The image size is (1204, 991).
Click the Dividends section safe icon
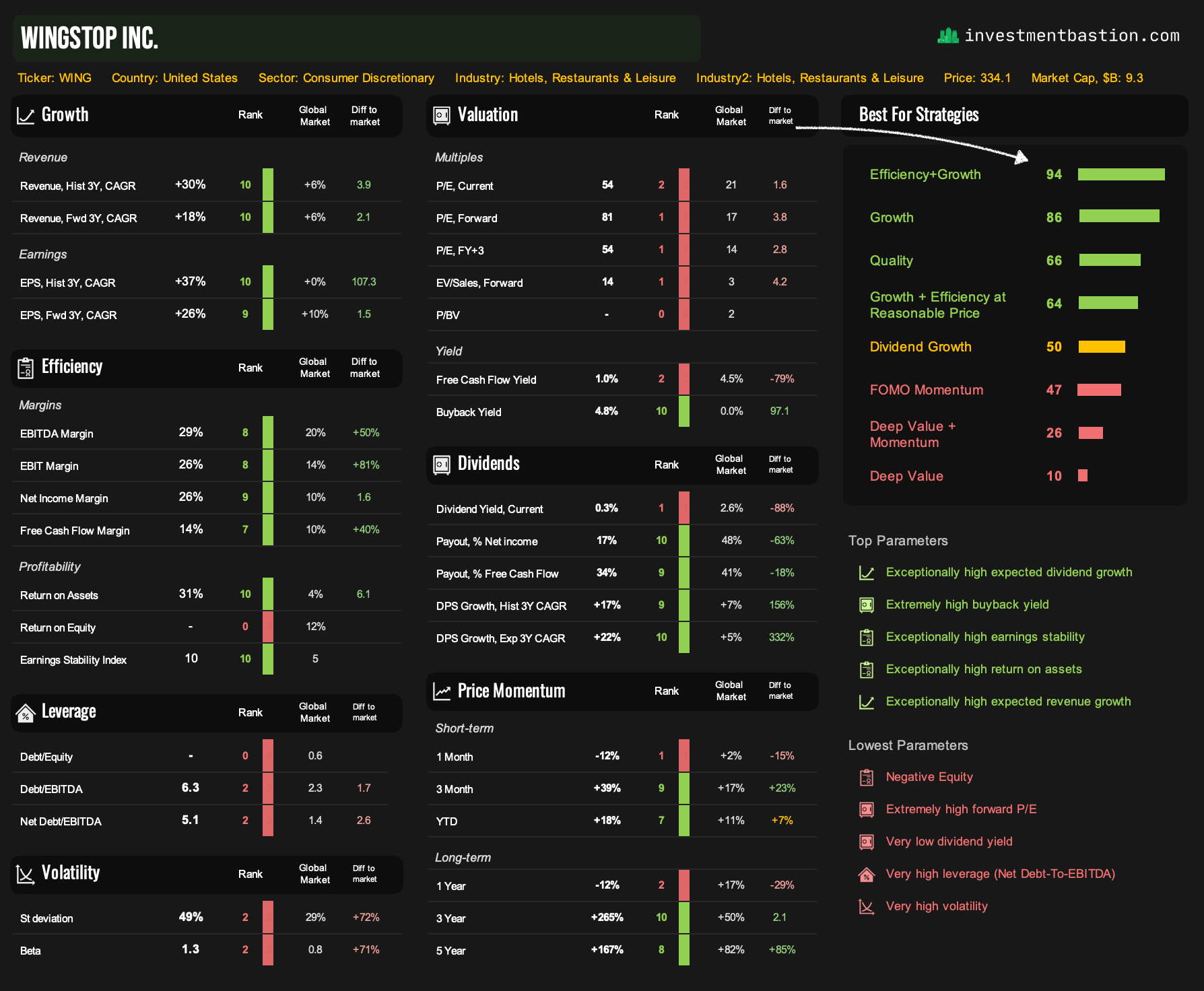click(442, 465)
